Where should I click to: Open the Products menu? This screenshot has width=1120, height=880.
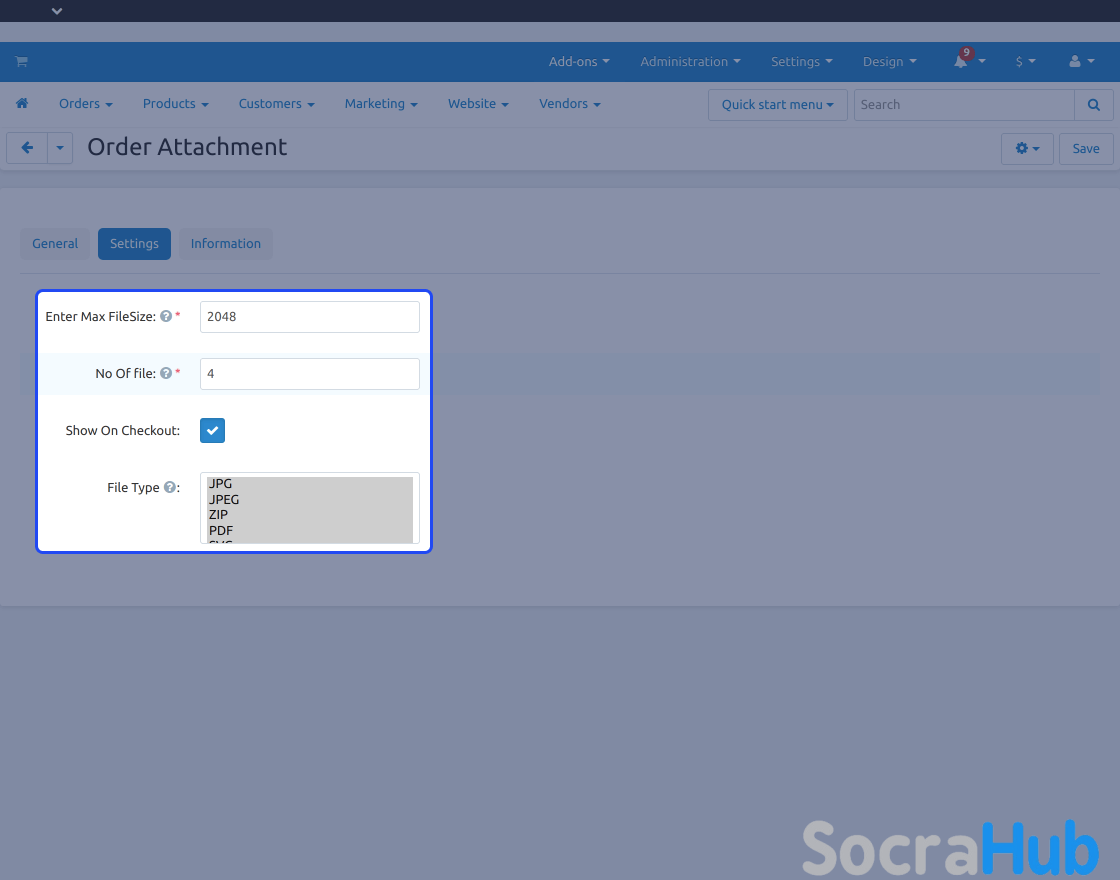(176, 104)
